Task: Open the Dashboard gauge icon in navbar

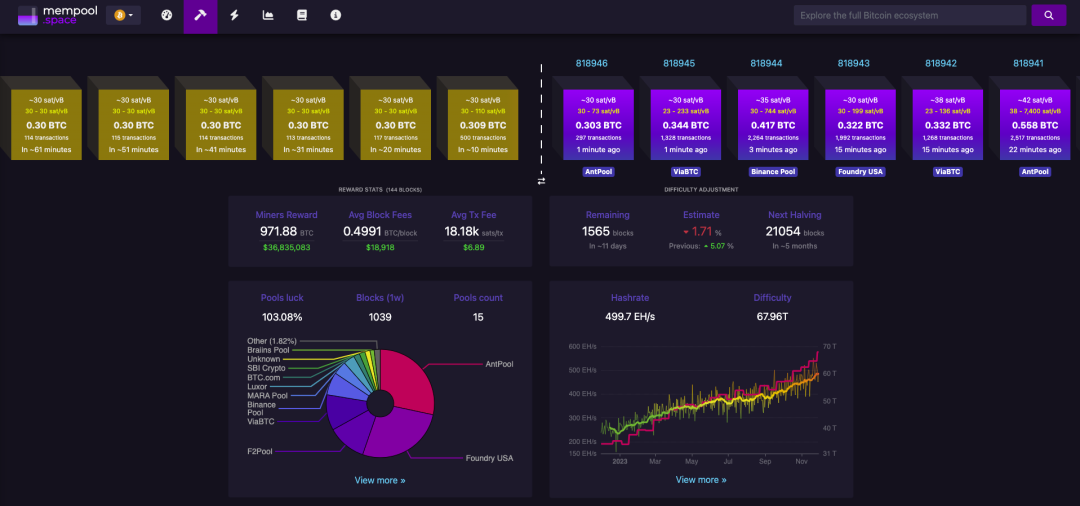Action: pyautogui.click(x=166, y=16)
